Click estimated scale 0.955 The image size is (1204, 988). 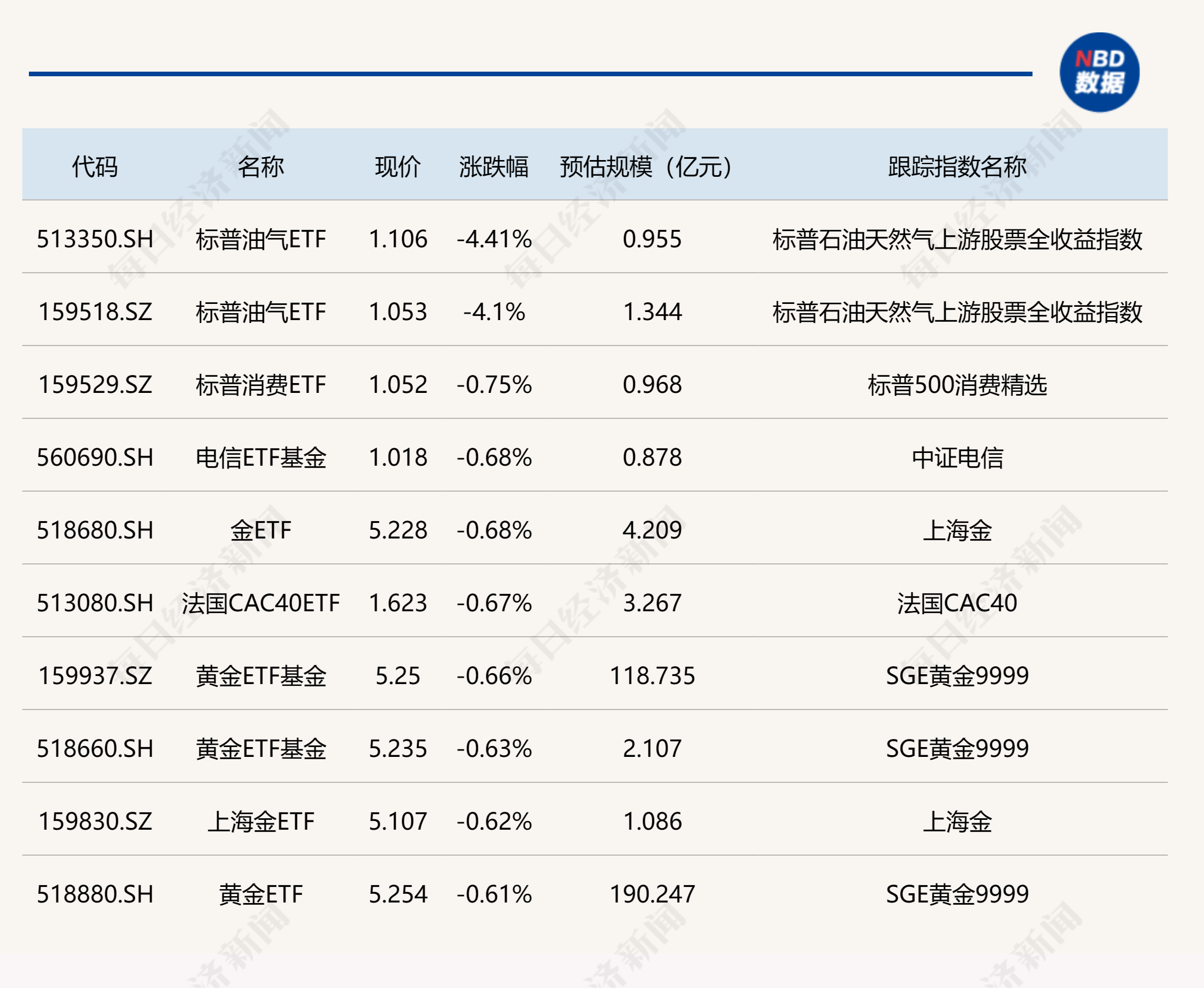click(x=652, y=239)
